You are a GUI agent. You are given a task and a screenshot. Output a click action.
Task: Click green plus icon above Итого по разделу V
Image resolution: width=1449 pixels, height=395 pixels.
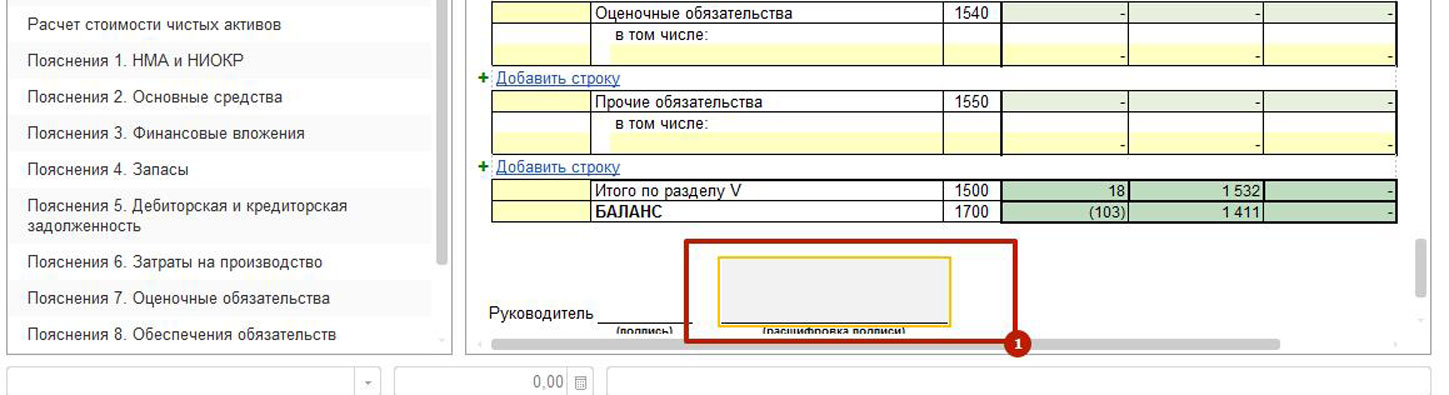click(x=483, y=167)
